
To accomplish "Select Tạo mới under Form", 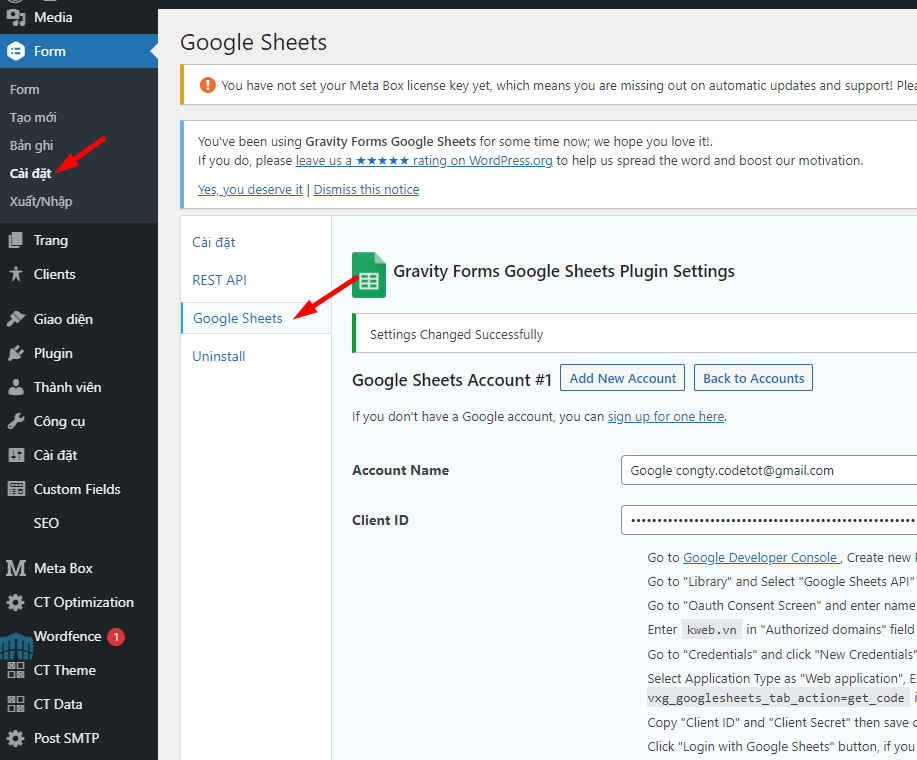I will click(x=33, y=118).
